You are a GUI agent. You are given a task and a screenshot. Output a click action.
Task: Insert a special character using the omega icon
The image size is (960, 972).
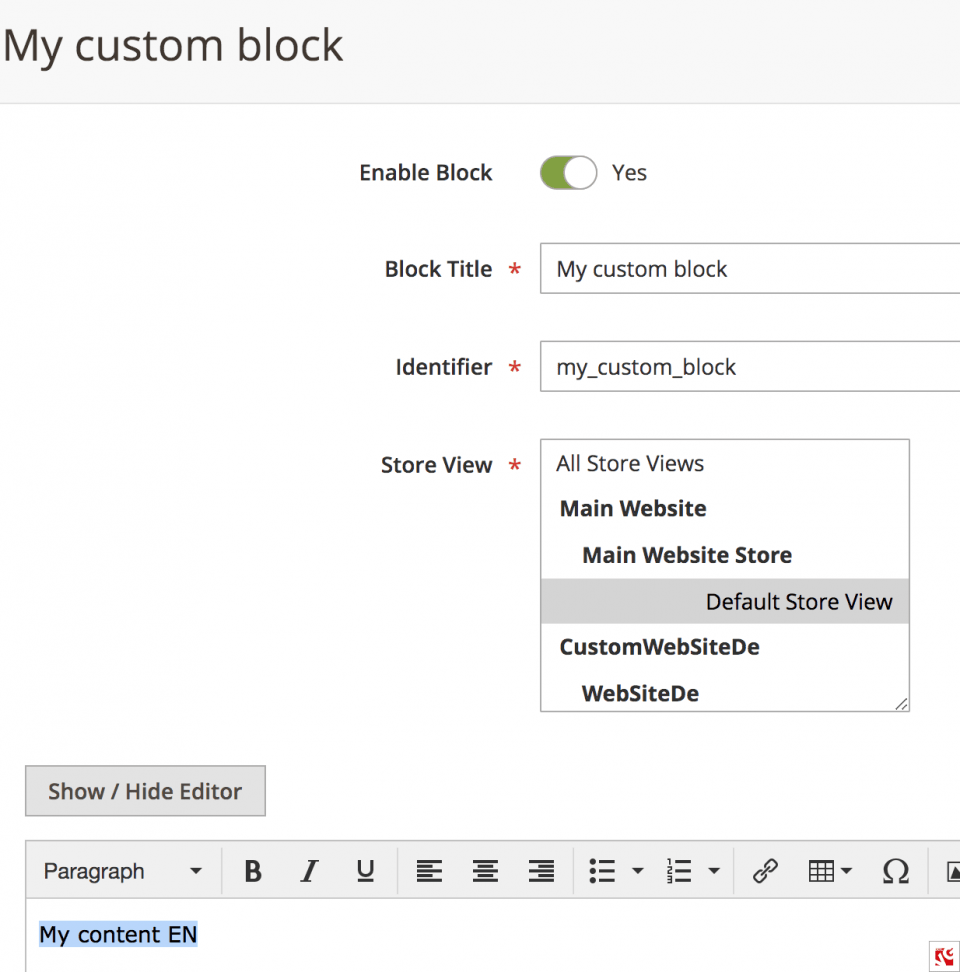pyautogui.click(x=895, y=871)
